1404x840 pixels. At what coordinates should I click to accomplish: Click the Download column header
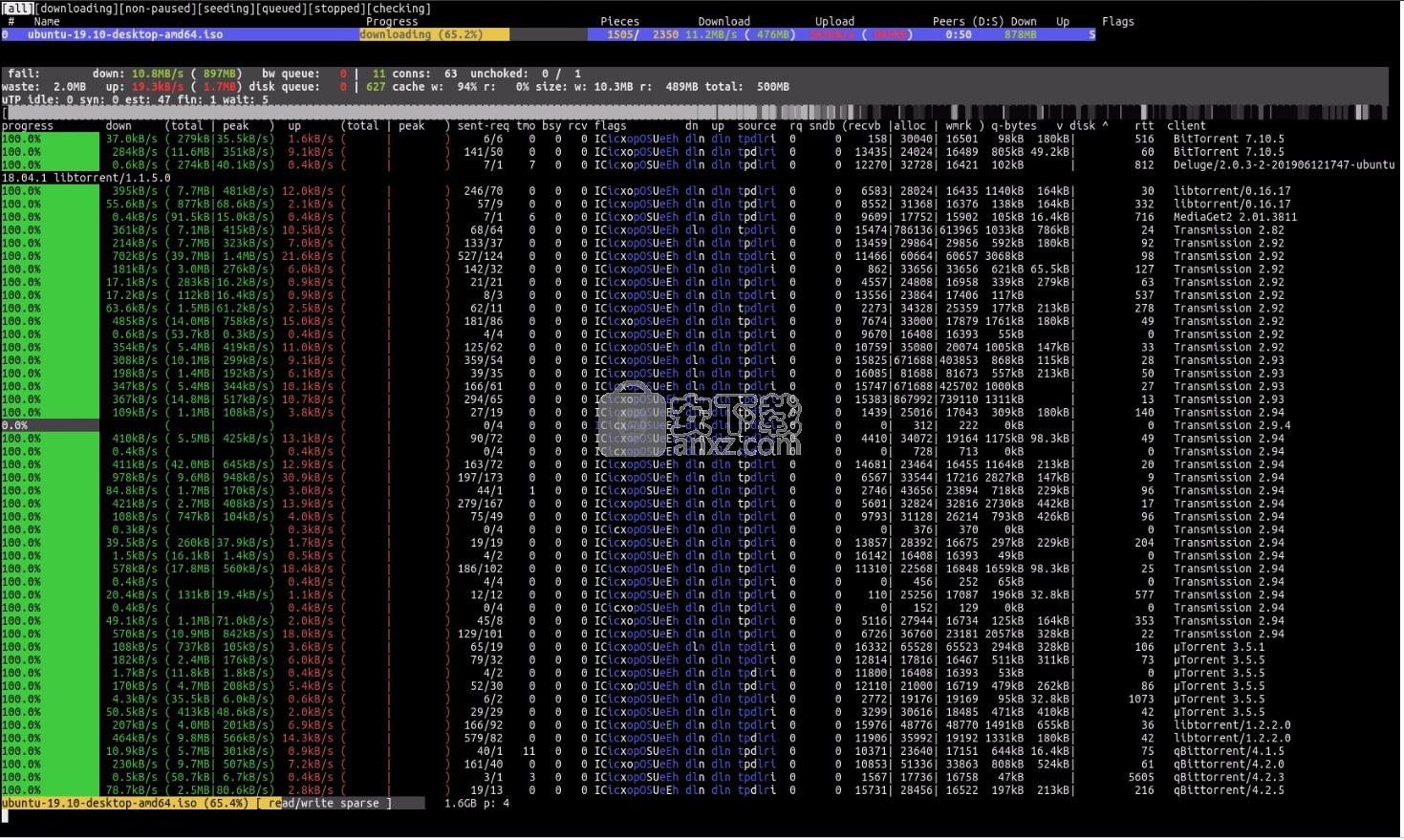point(724,21)
